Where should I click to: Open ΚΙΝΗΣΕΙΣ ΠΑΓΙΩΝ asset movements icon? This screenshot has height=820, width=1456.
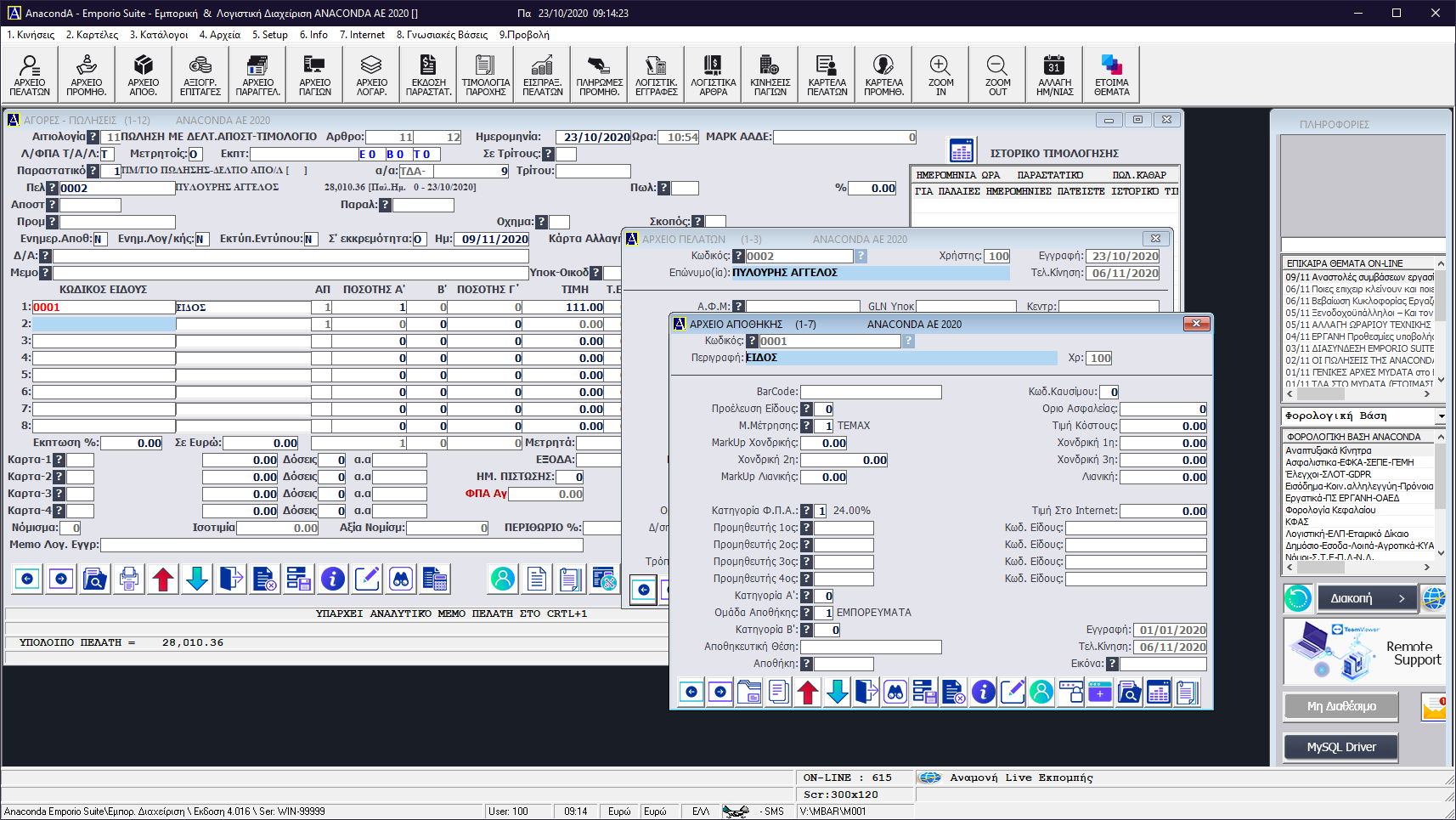pyautogui.click(x=770, y=75)
